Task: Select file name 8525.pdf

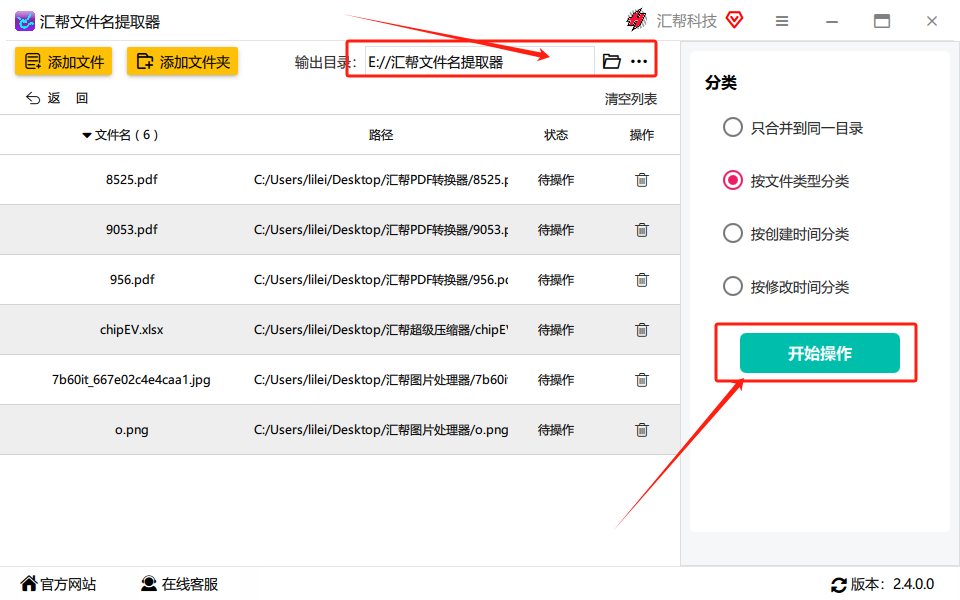Action: (132, 180)
